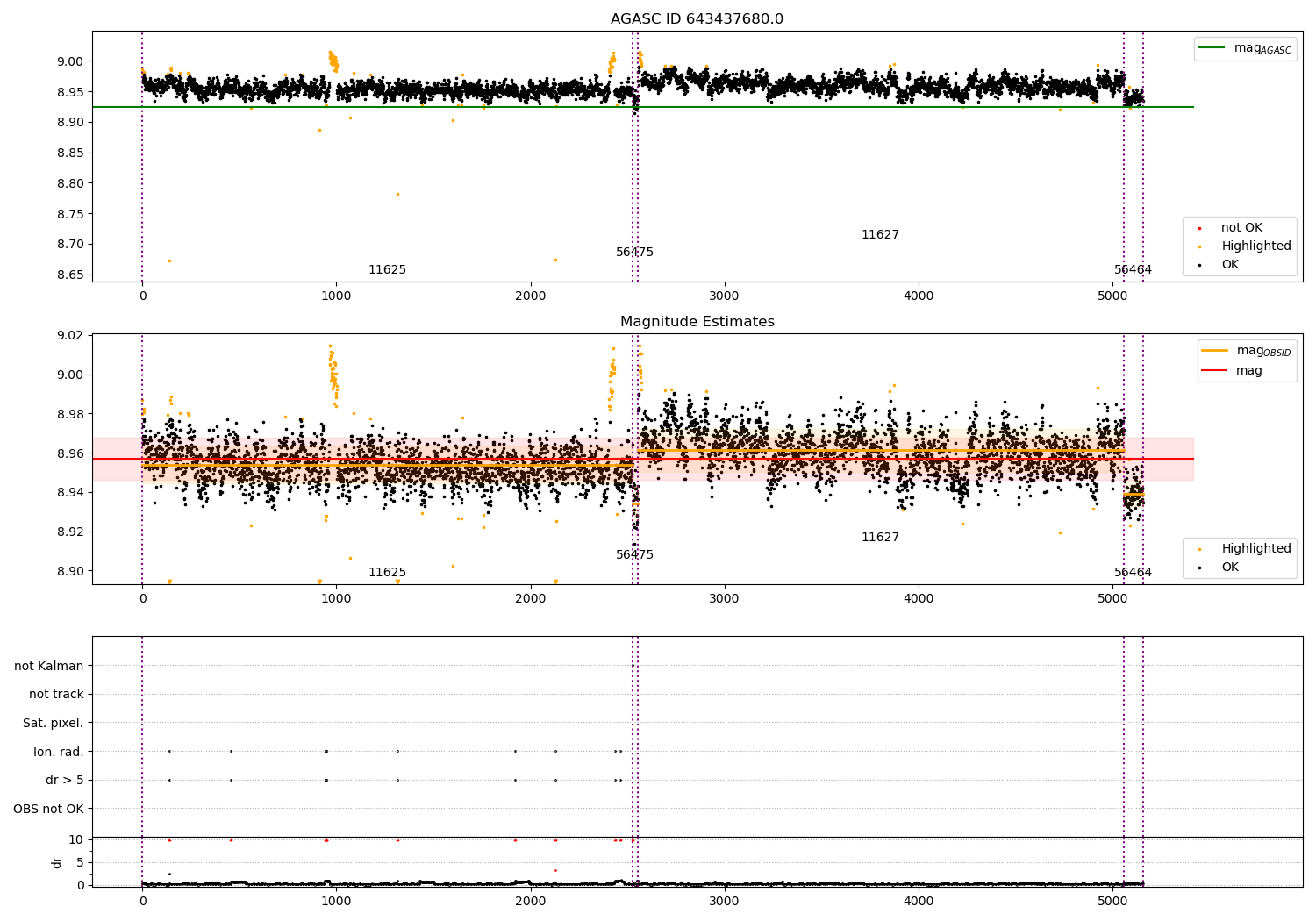Click the y-axis tick label 9.02
Image resolution: width=1316 pixels, height=921 pixels.
69,335
